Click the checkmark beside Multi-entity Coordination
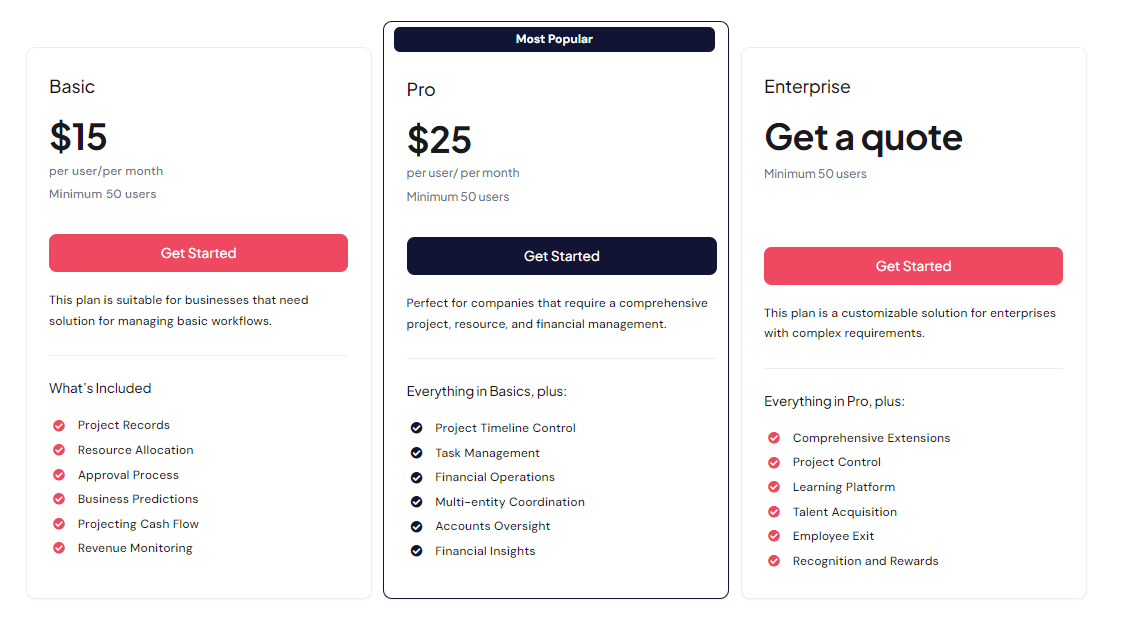Image resolution: width=1129 pixels, height=630 pixels. point(416,502)
